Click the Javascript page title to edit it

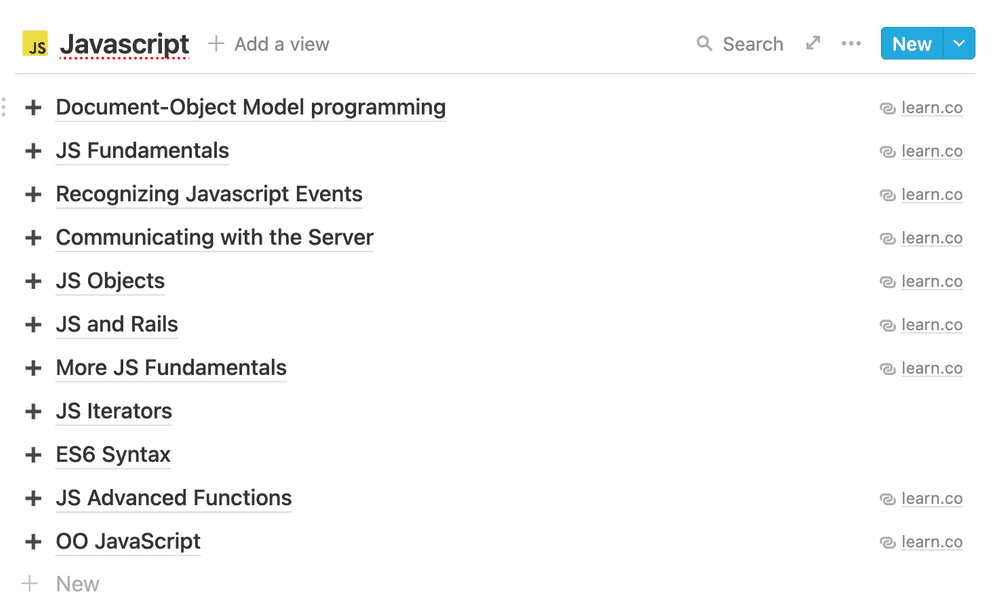124,44
